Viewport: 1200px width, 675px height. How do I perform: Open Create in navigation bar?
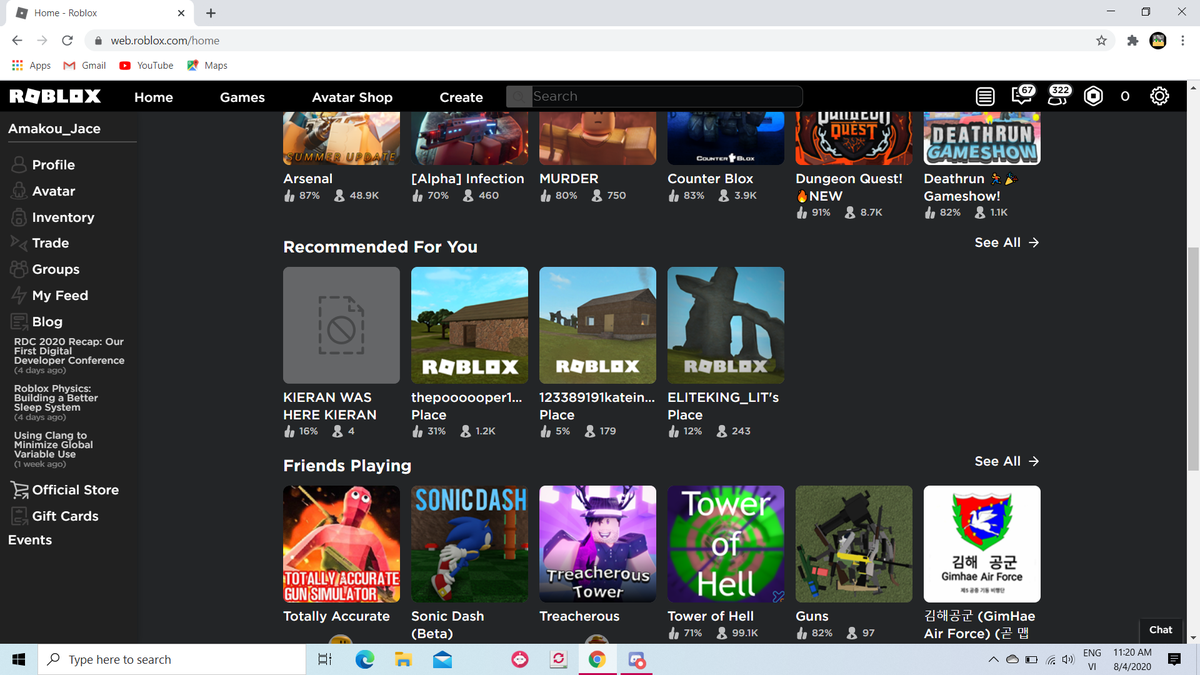click(461, 97)
